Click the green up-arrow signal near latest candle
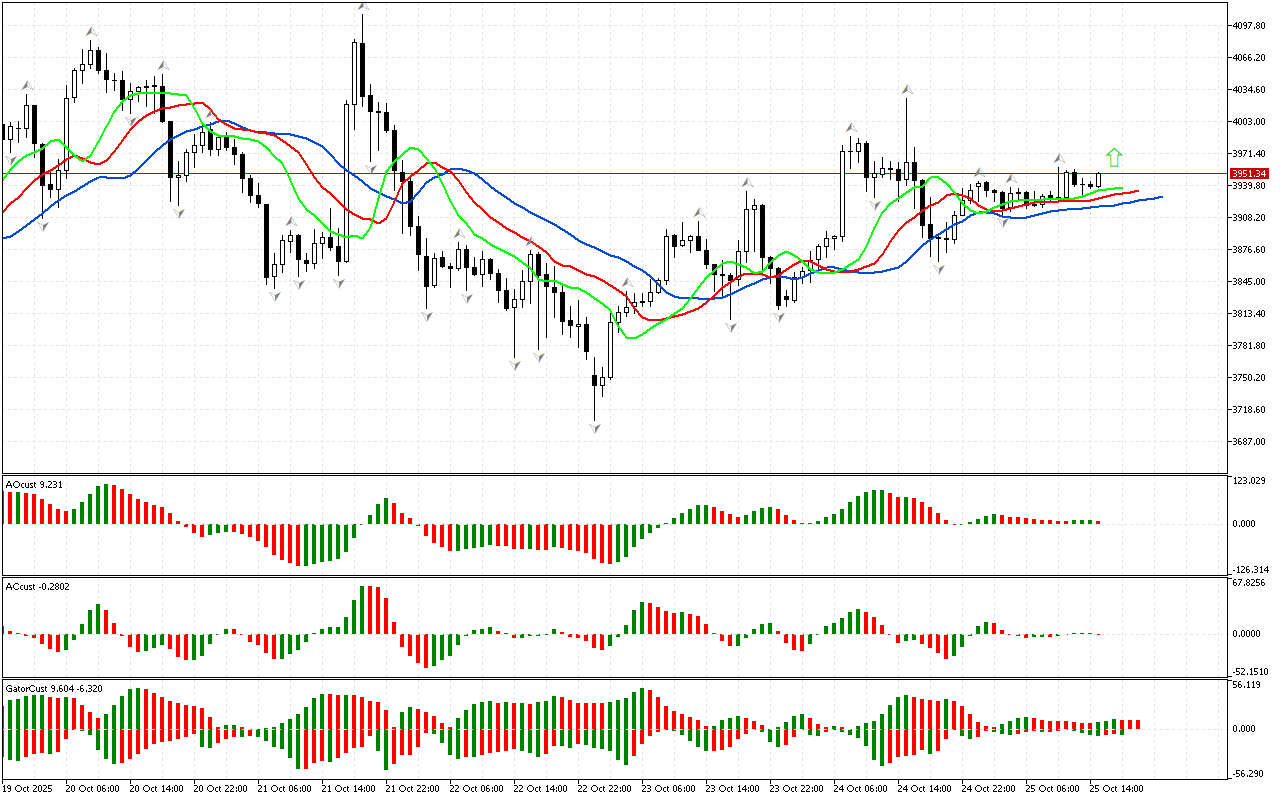The width and height of the screenshot is (1280, 800). pyautogui.click(x=1114, y=157)
